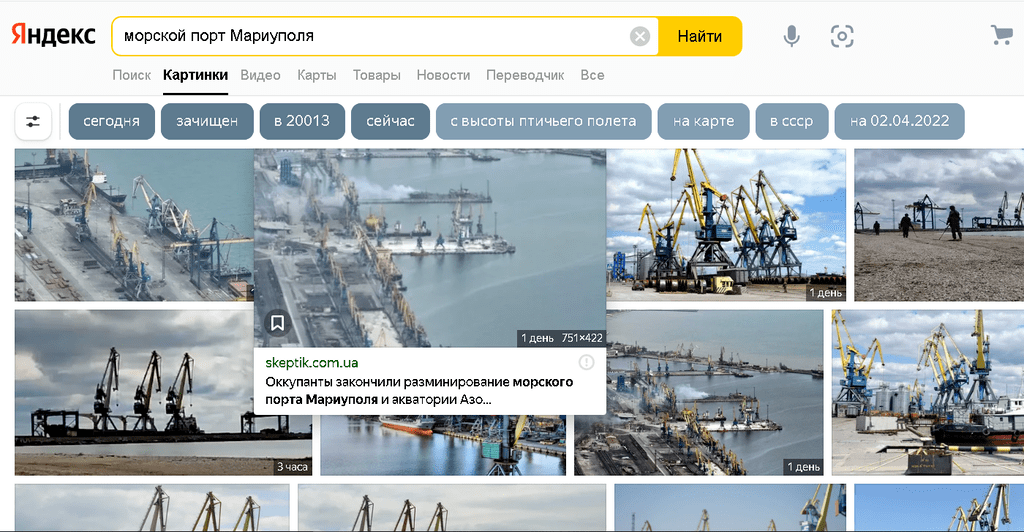Toggle the сейчас filter chip
This screenshot has height=532, width=1024.
[390, 121]
